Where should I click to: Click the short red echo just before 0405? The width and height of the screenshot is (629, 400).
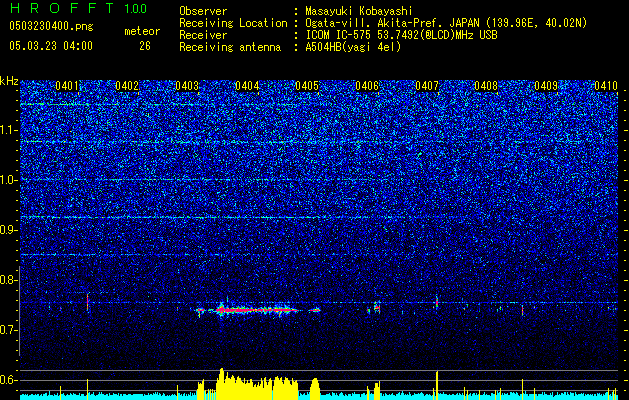coord(315,310)
